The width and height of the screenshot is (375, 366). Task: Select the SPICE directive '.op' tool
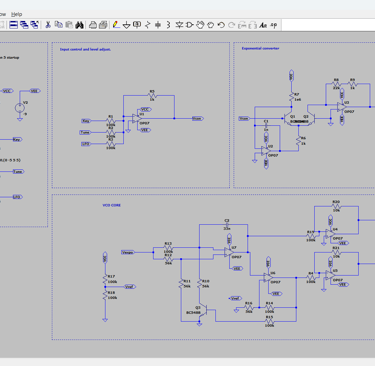click(274, 25)
